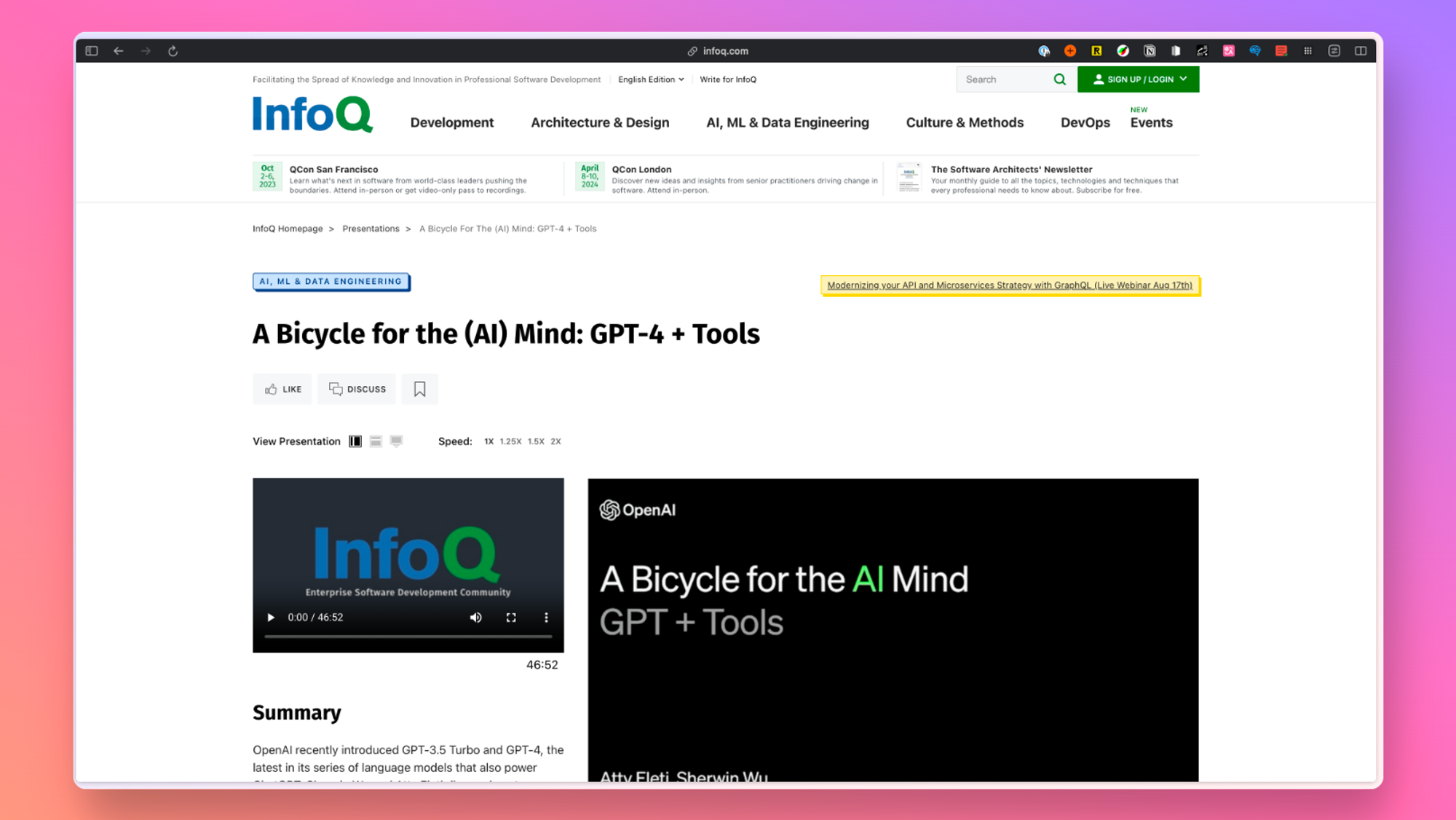Image resolution: width=1456 pixels, height=820 pixels.
Task: Open the color picker extension icon
Action: (x=1123, y=51)
